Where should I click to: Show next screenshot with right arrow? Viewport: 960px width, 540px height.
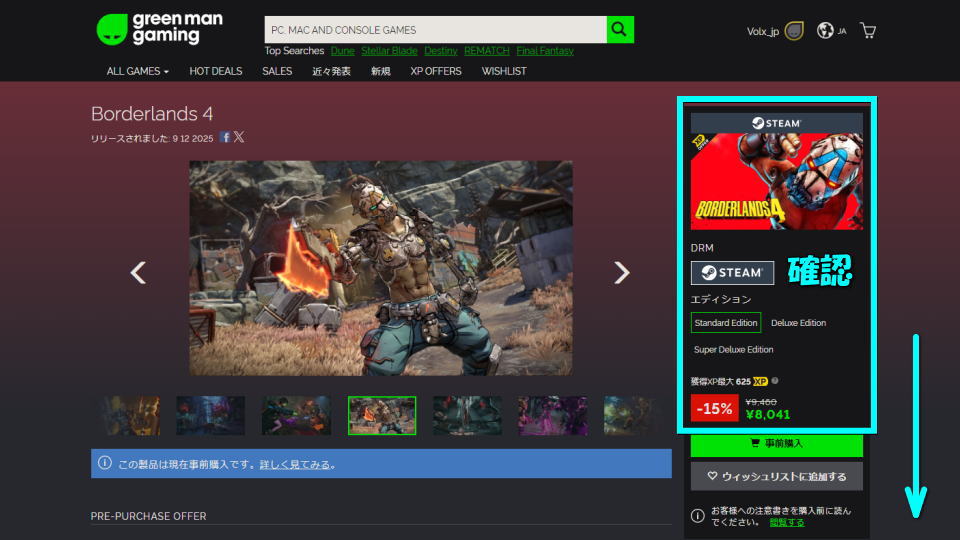(621, 272)
